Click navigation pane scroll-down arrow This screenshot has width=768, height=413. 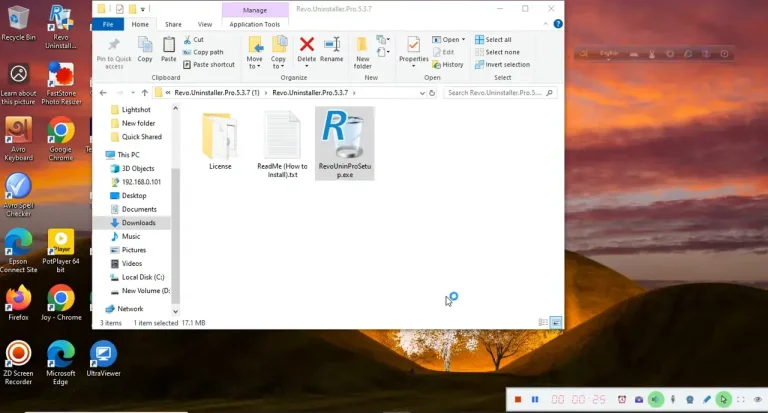[175, 312]
